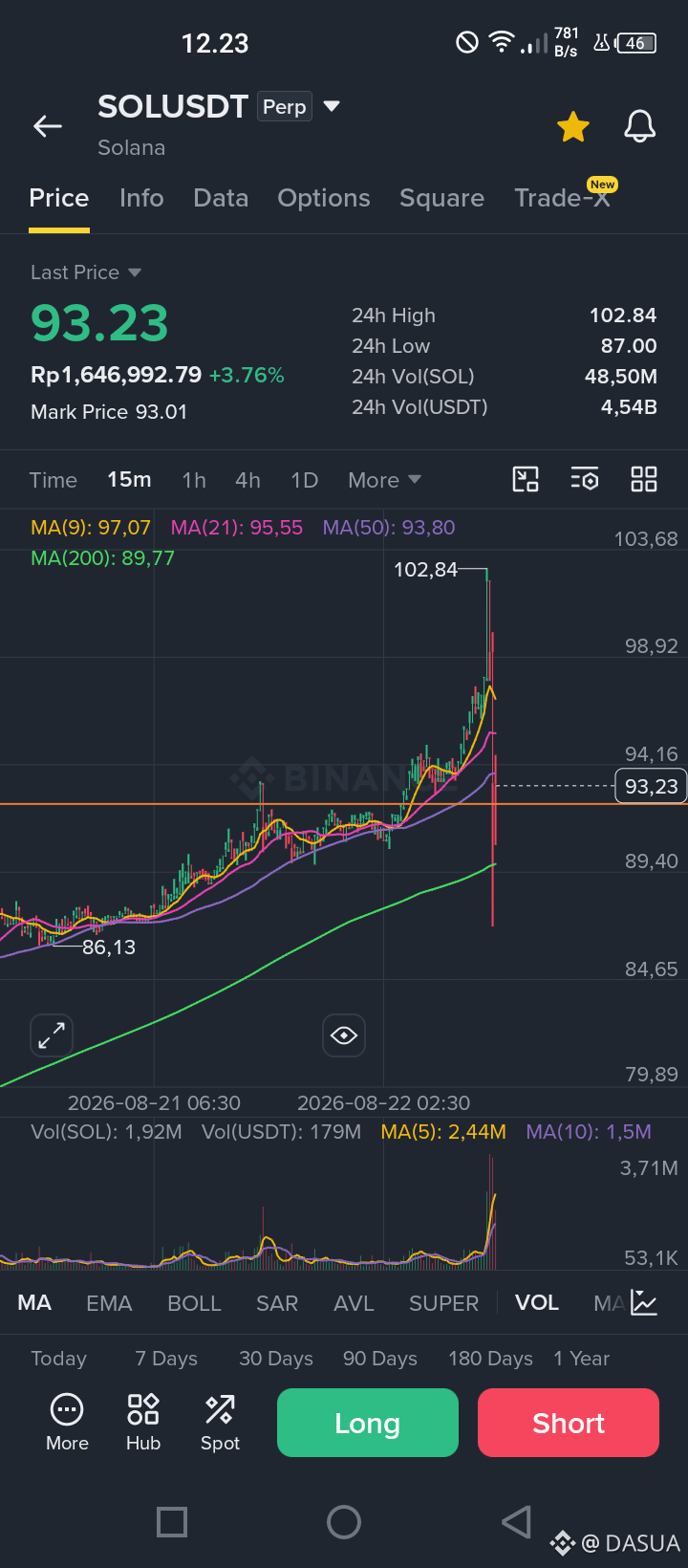
Task: Toggle chart overlay visibility eye icon
Action: pos(344,1035)
